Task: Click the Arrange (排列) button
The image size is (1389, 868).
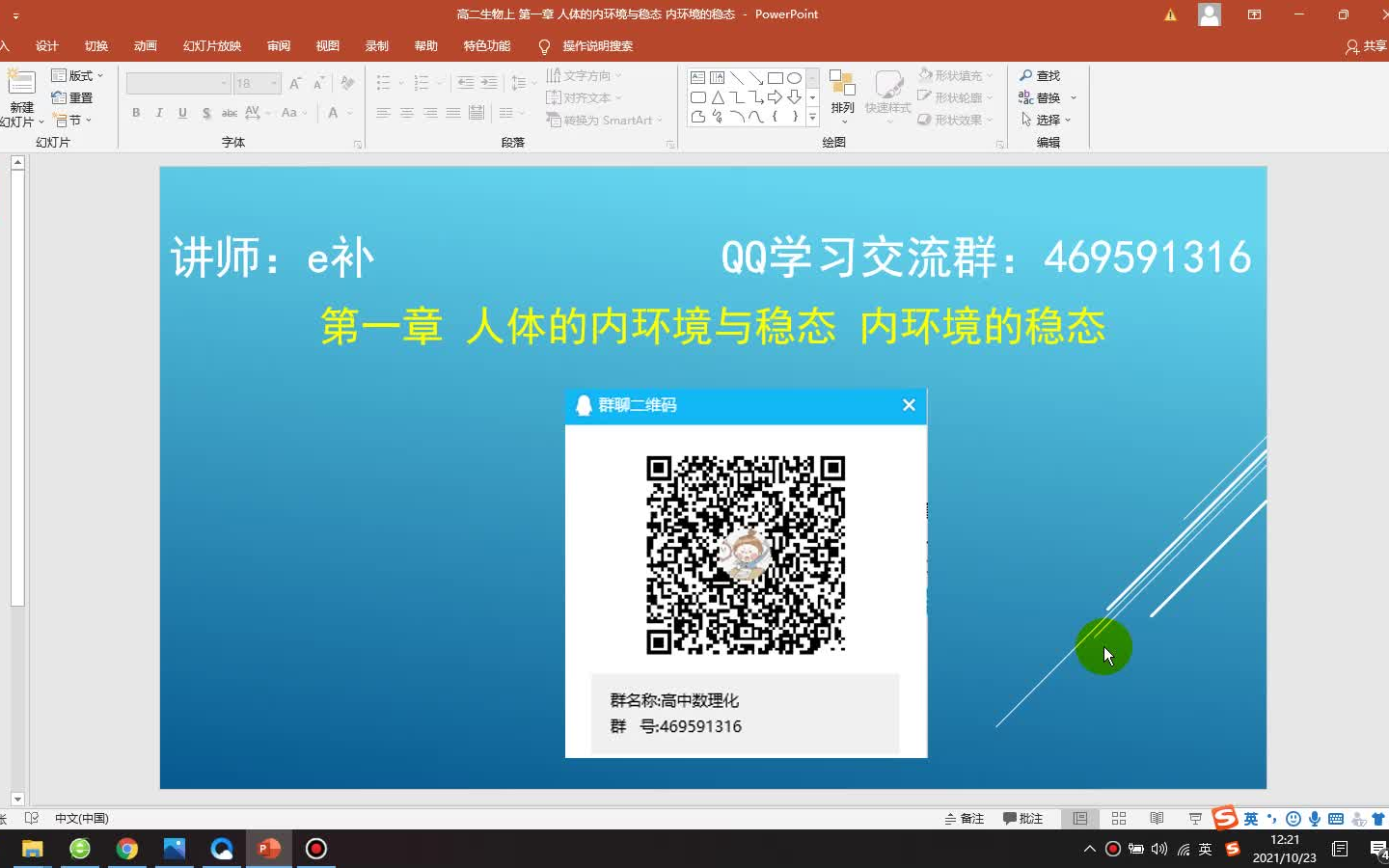Action: (x=842, y=97)
